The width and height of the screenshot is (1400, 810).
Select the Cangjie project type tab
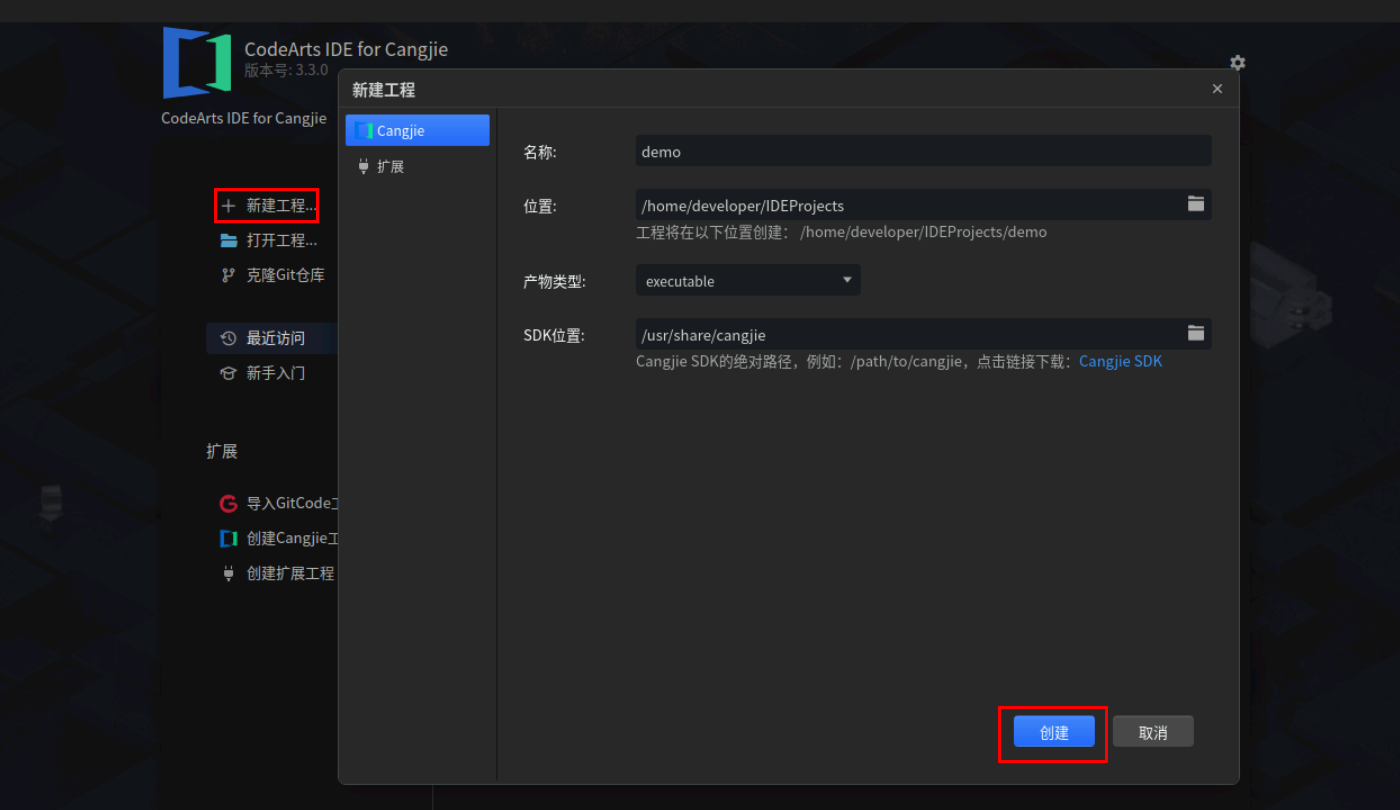418,131
